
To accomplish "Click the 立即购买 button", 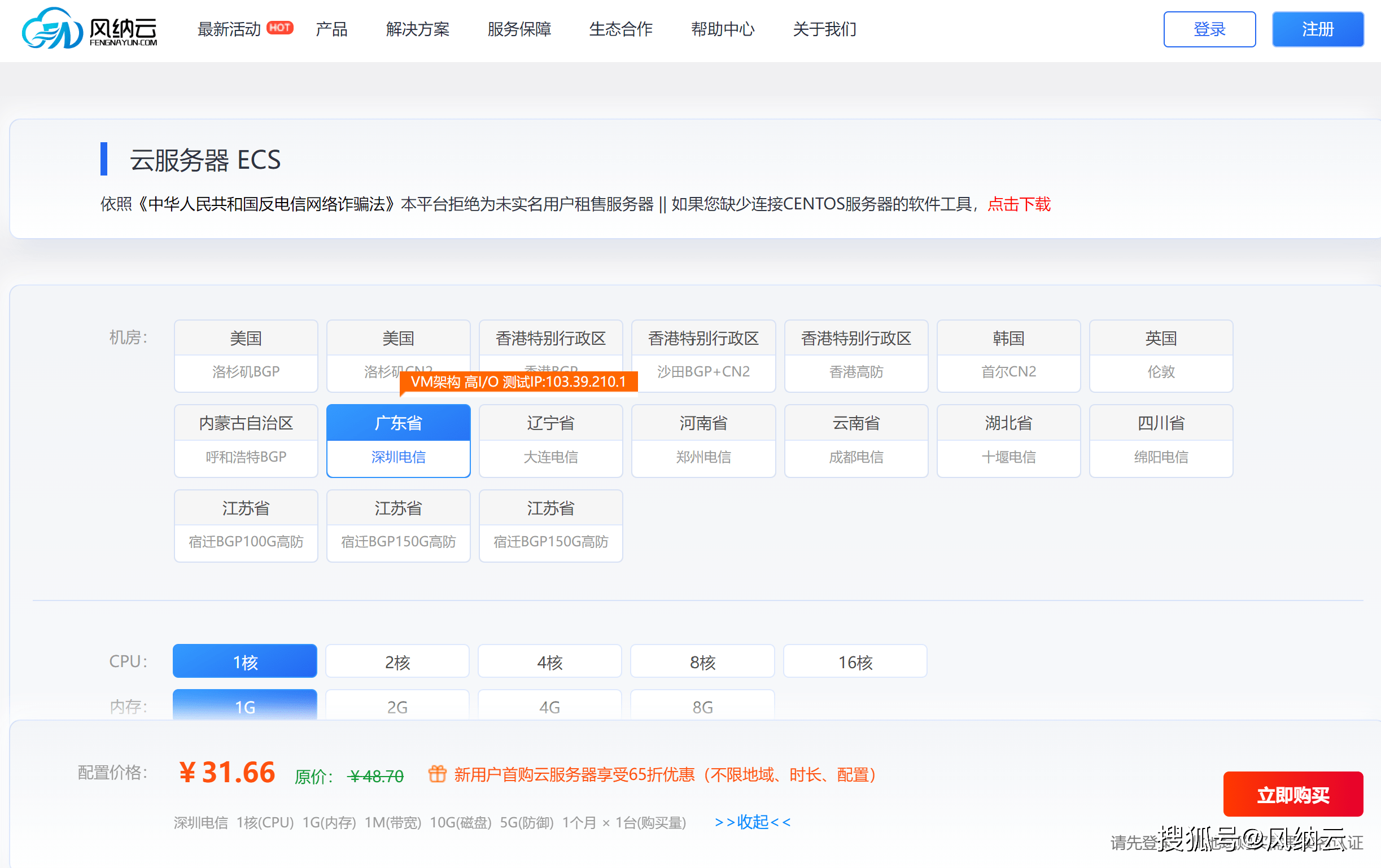I will point(1293,794).
